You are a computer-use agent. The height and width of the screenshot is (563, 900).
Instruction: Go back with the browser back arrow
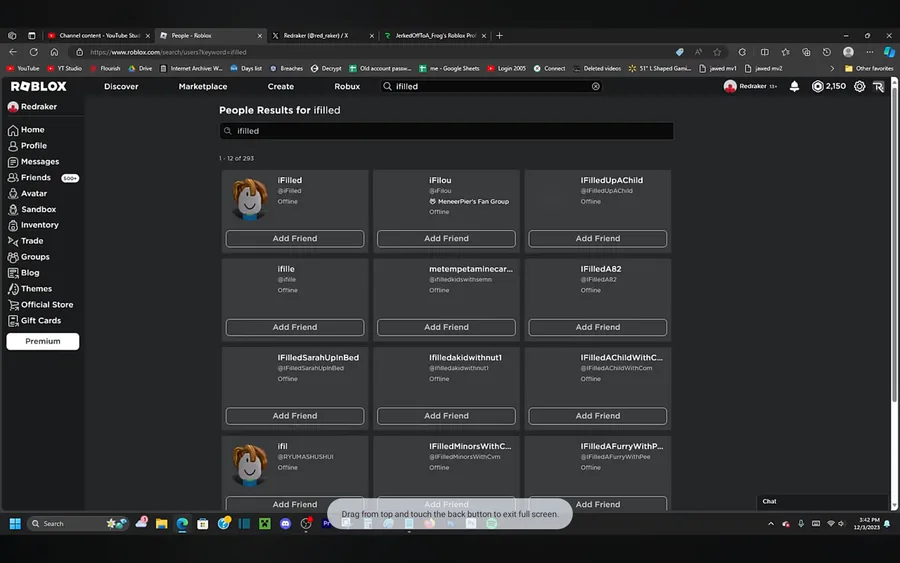(13, 52)
